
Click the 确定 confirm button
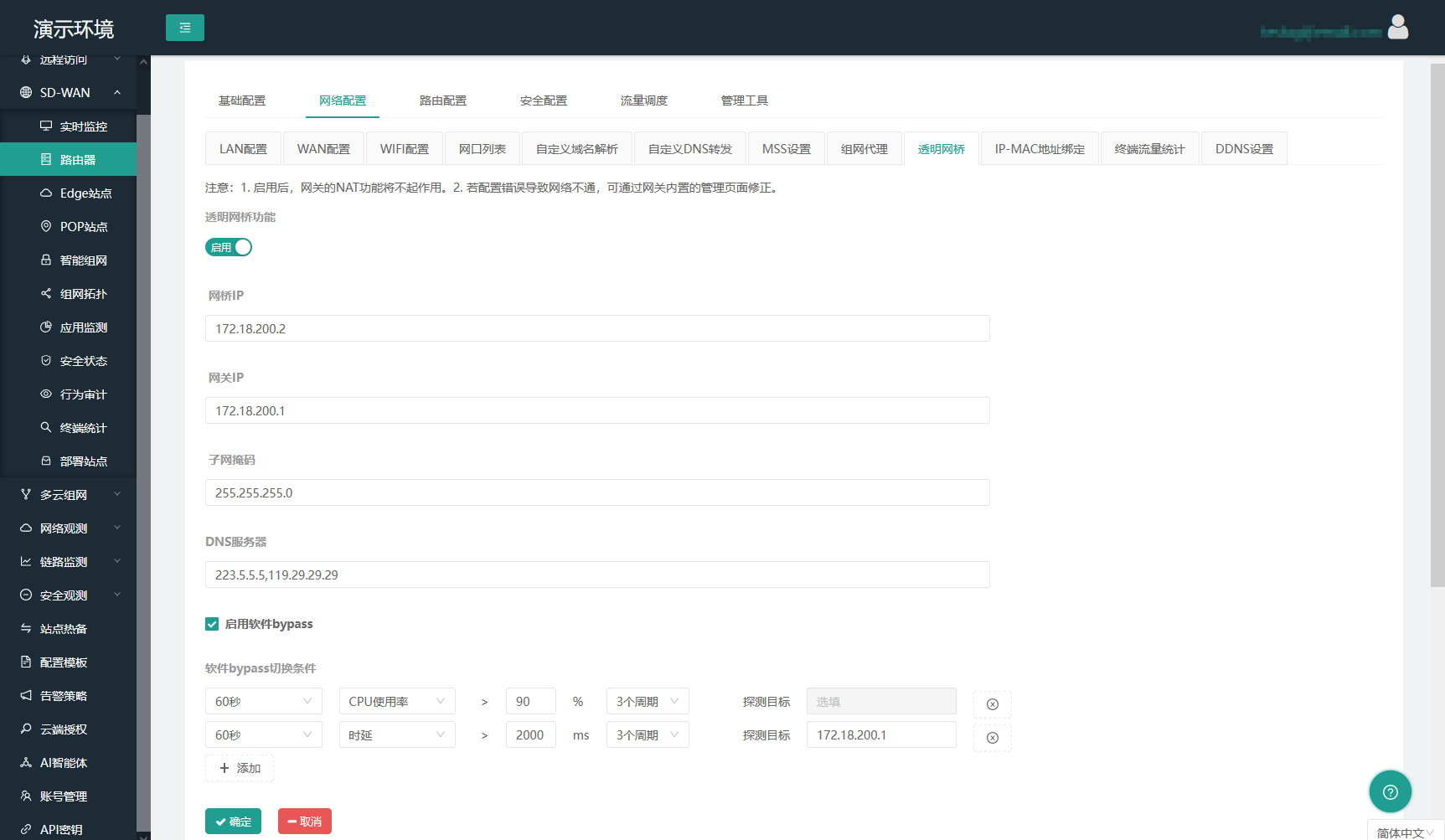point(233,822)
